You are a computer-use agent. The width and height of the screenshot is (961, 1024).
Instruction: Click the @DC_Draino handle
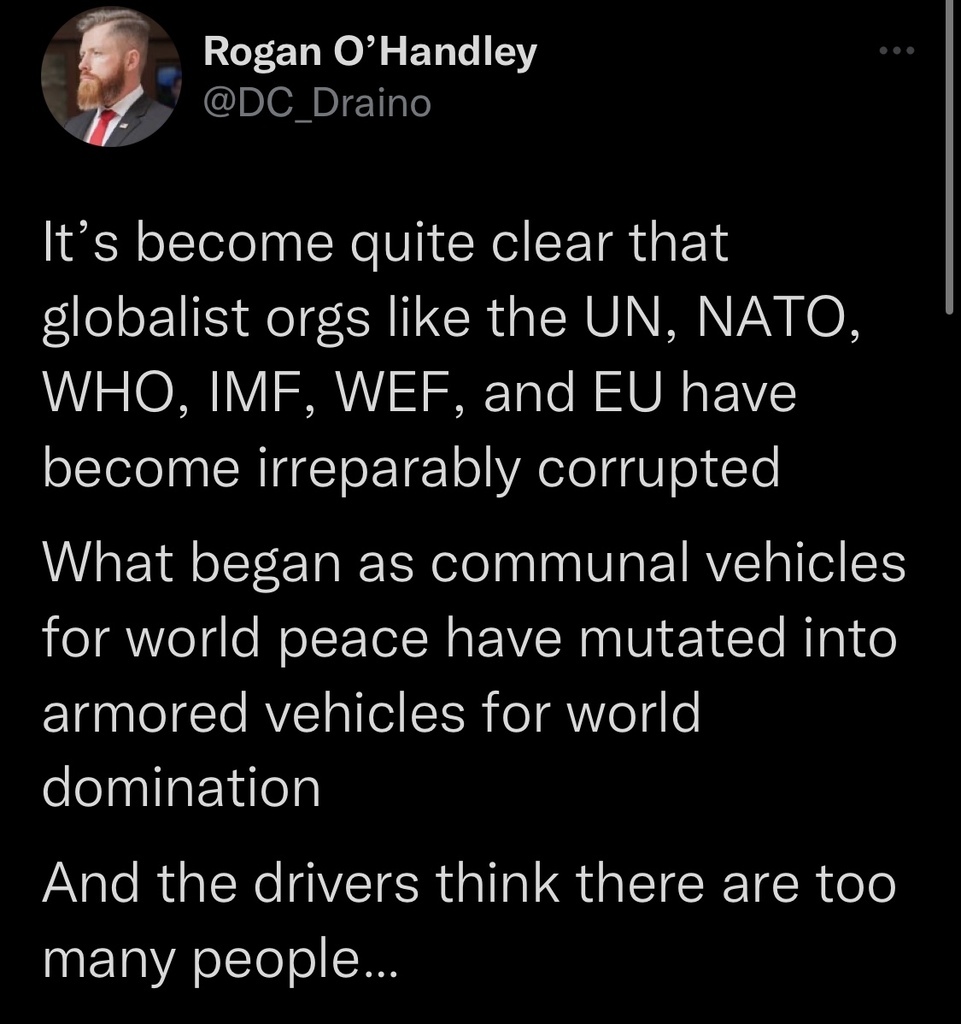(317, 101)
